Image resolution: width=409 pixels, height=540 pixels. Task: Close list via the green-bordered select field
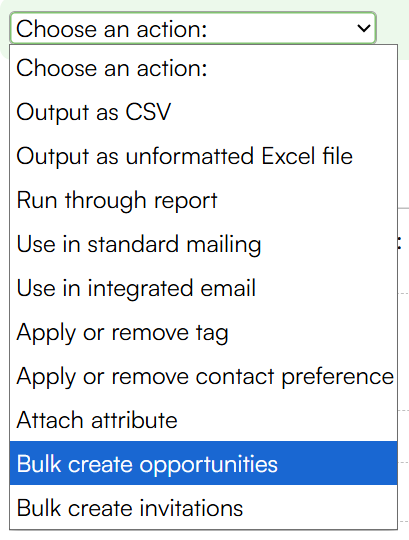tap(193, 28)
